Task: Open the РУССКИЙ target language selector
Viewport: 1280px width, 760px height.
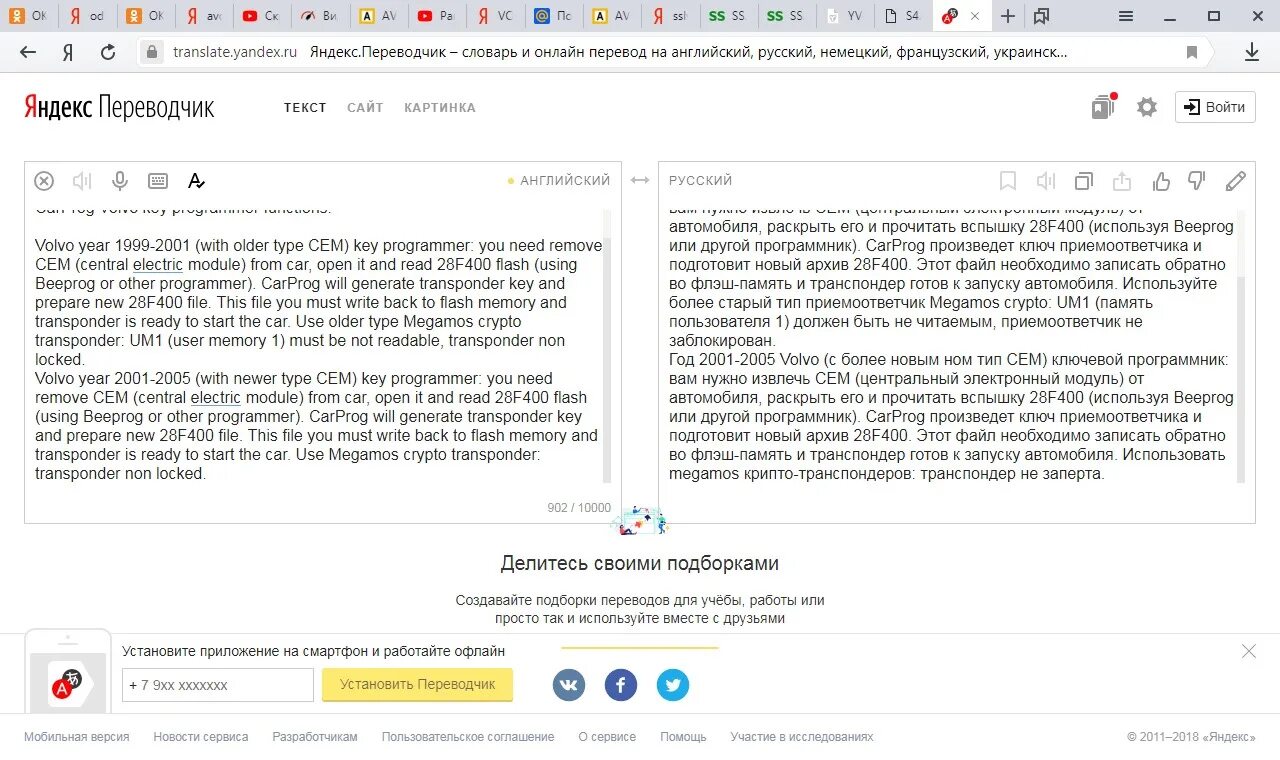Action: click(x=700, y=181)
